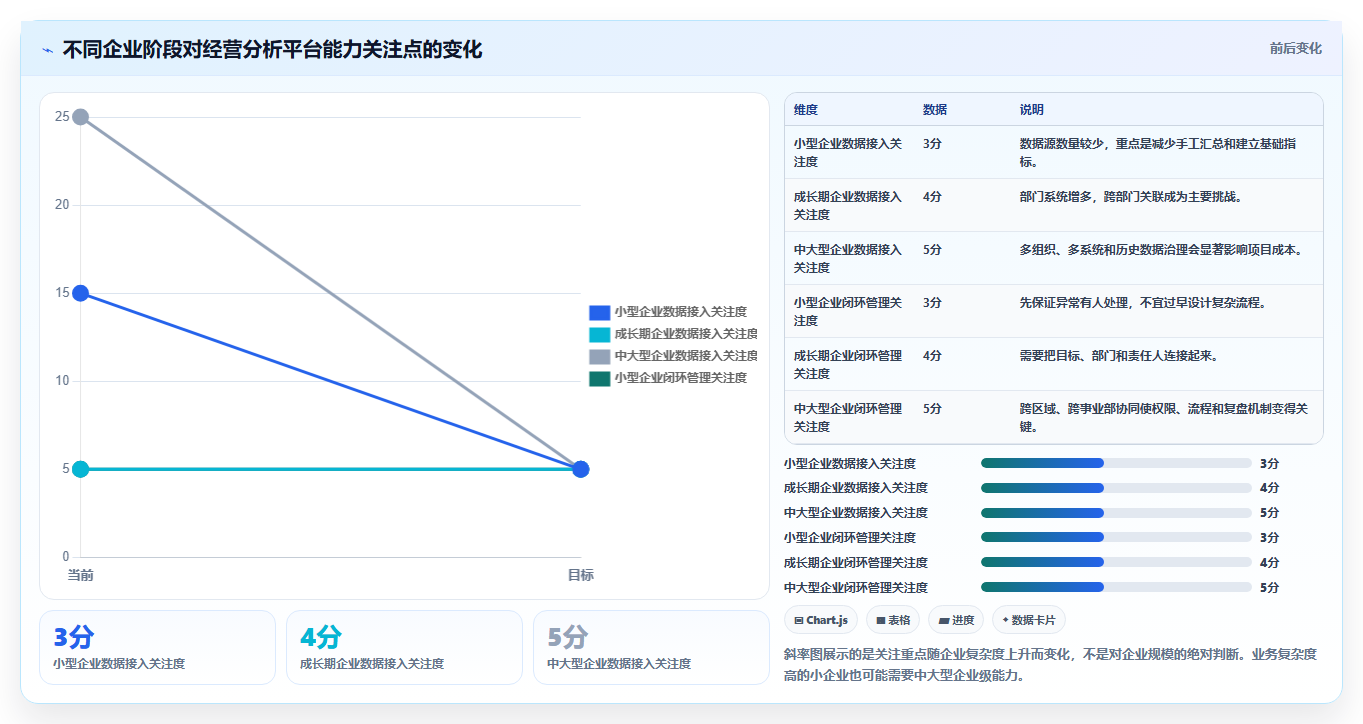Click the Chart.js tag icon

[799, 620]
